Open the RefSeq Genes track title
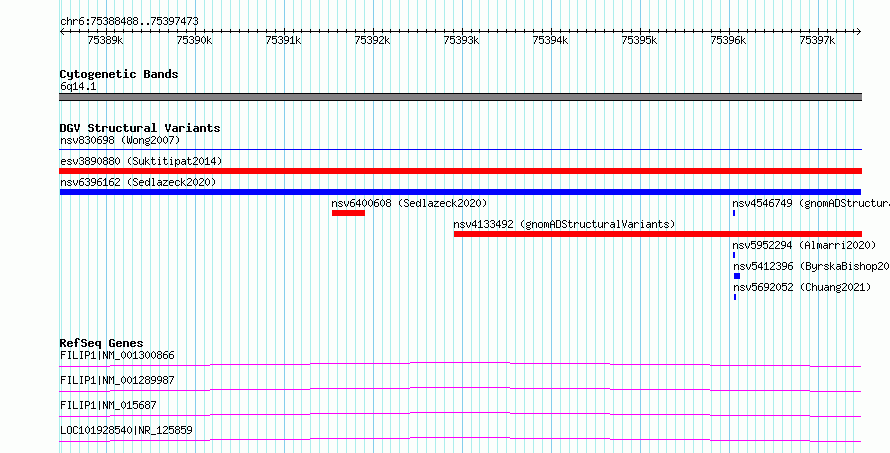Viewport: 890px width, 453px height. click(102, 343)
